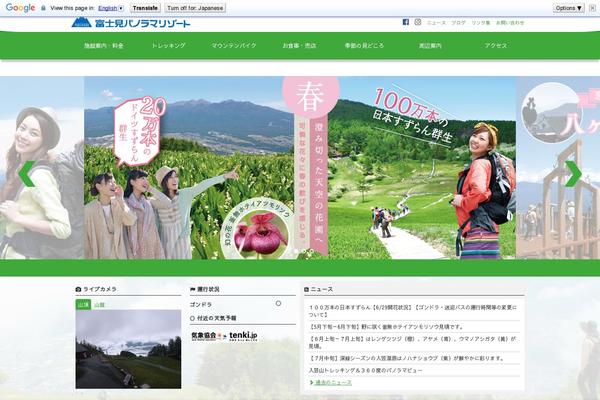Switch to the 山麓 live camera tab
The width and height of the screenshot is (600, 400).
pos(99,305)
